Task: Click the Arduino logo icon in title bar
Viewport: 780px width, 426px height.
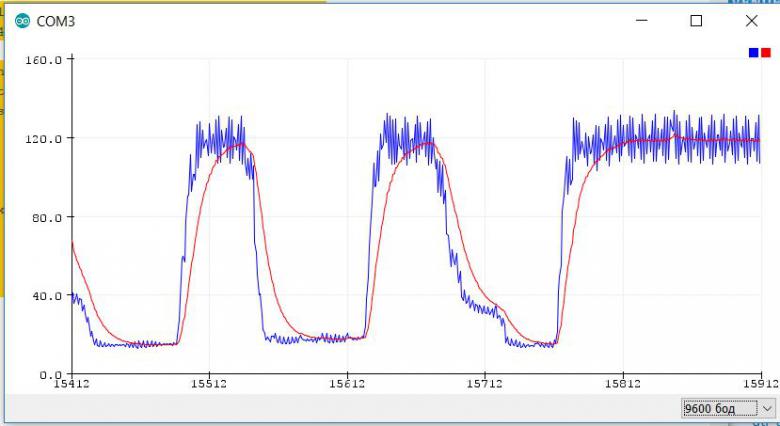Action: (x=22, y=21)
